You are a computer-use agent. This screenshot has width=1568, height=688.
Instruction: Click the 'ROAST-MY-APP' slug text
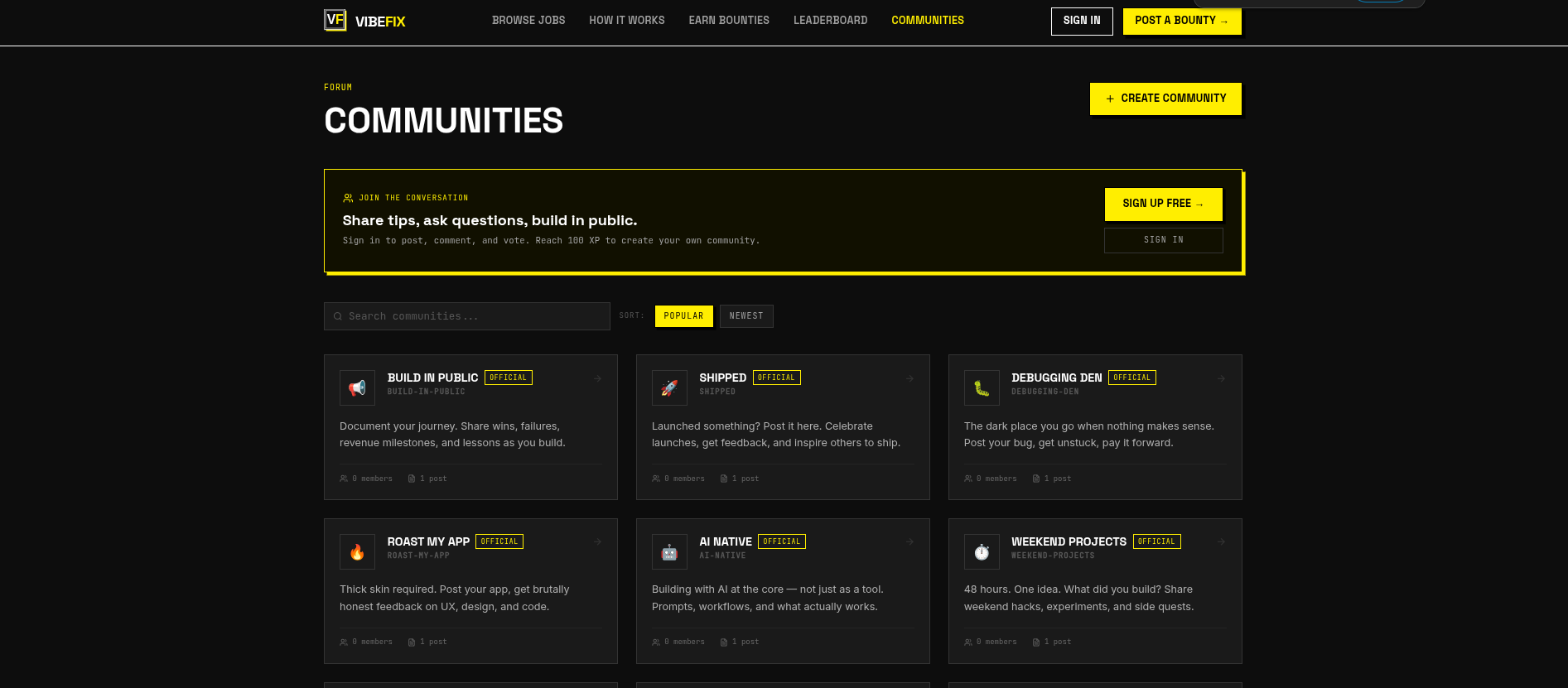tap(418, 556)
